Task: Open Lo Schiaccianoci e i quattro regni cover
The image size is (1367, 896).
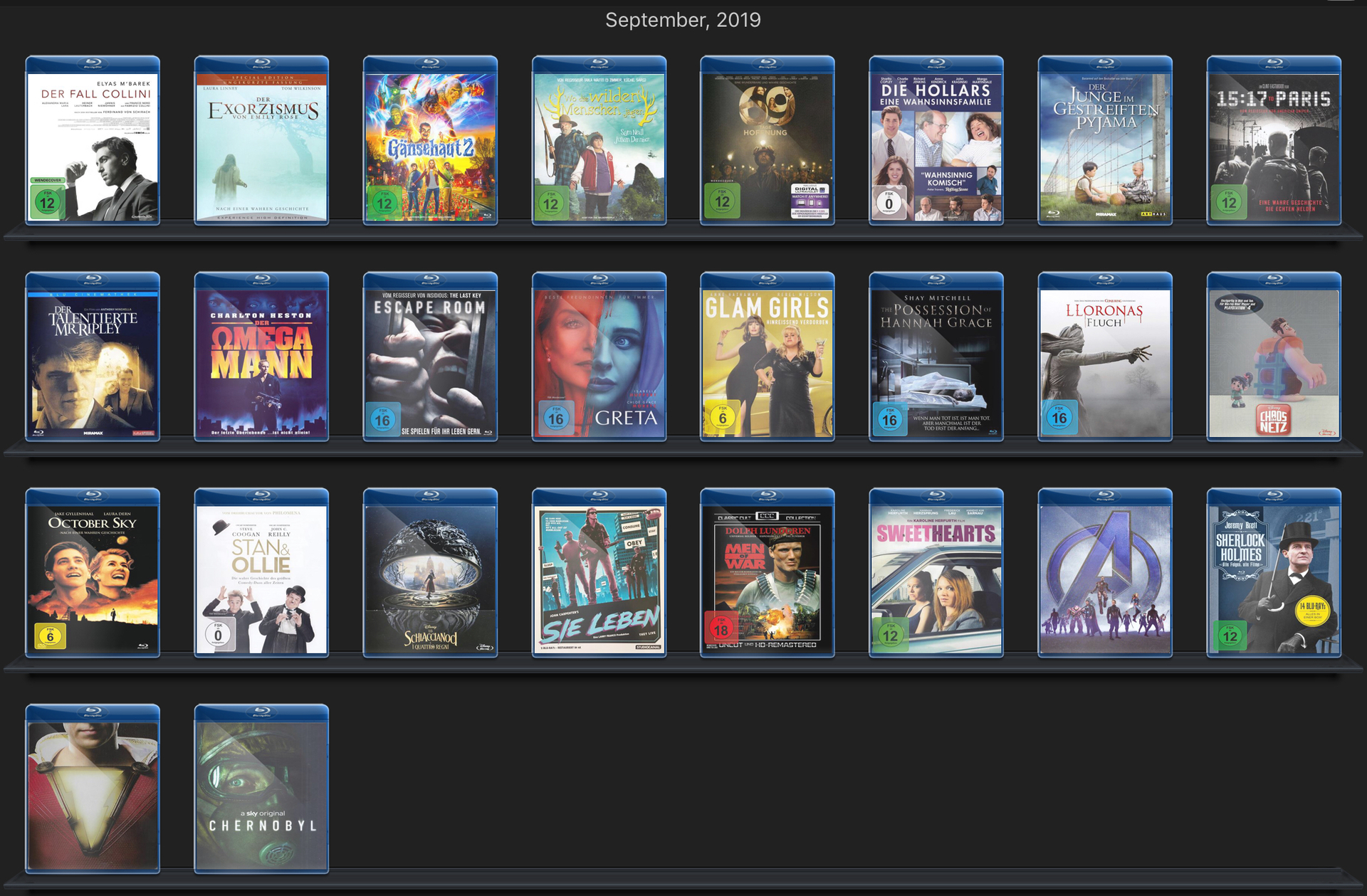Action: pos(430,573)
